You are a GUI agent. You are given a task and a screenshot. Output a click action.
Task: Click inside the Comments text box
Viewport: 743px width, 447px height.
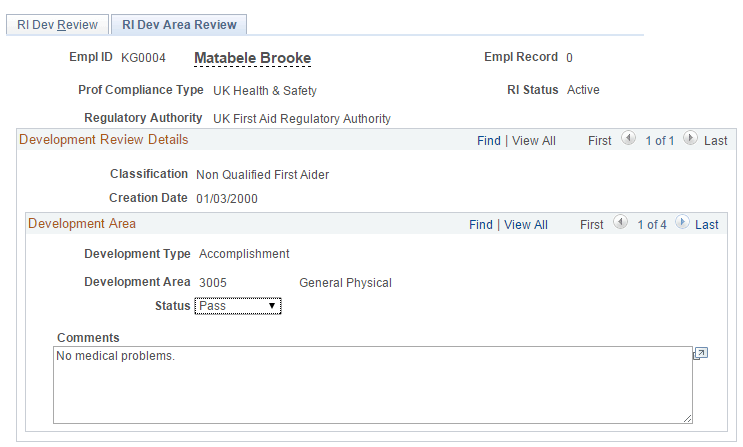pyautogui.click(x=372, y=385)
